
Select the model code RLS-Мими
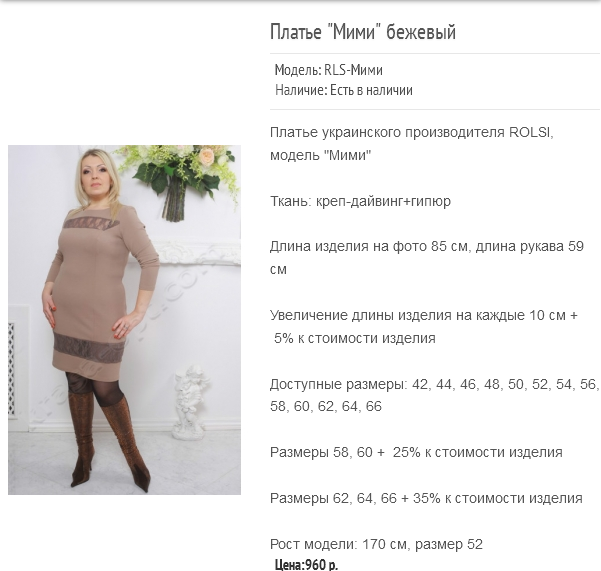point(353,70)
